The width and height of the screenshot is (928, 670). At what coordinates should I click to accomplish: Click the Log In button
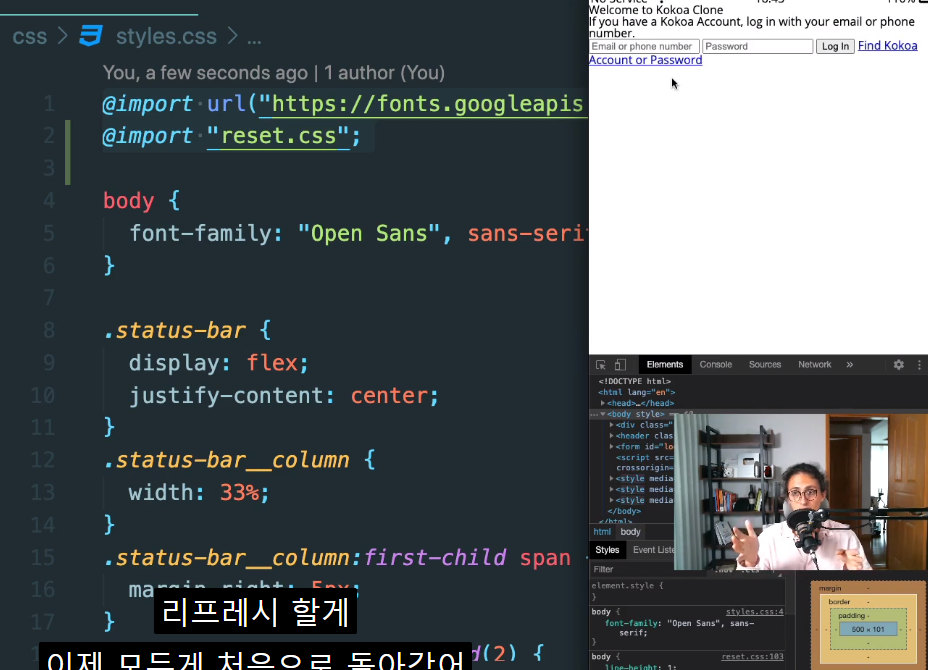click(x=835, y=46)
